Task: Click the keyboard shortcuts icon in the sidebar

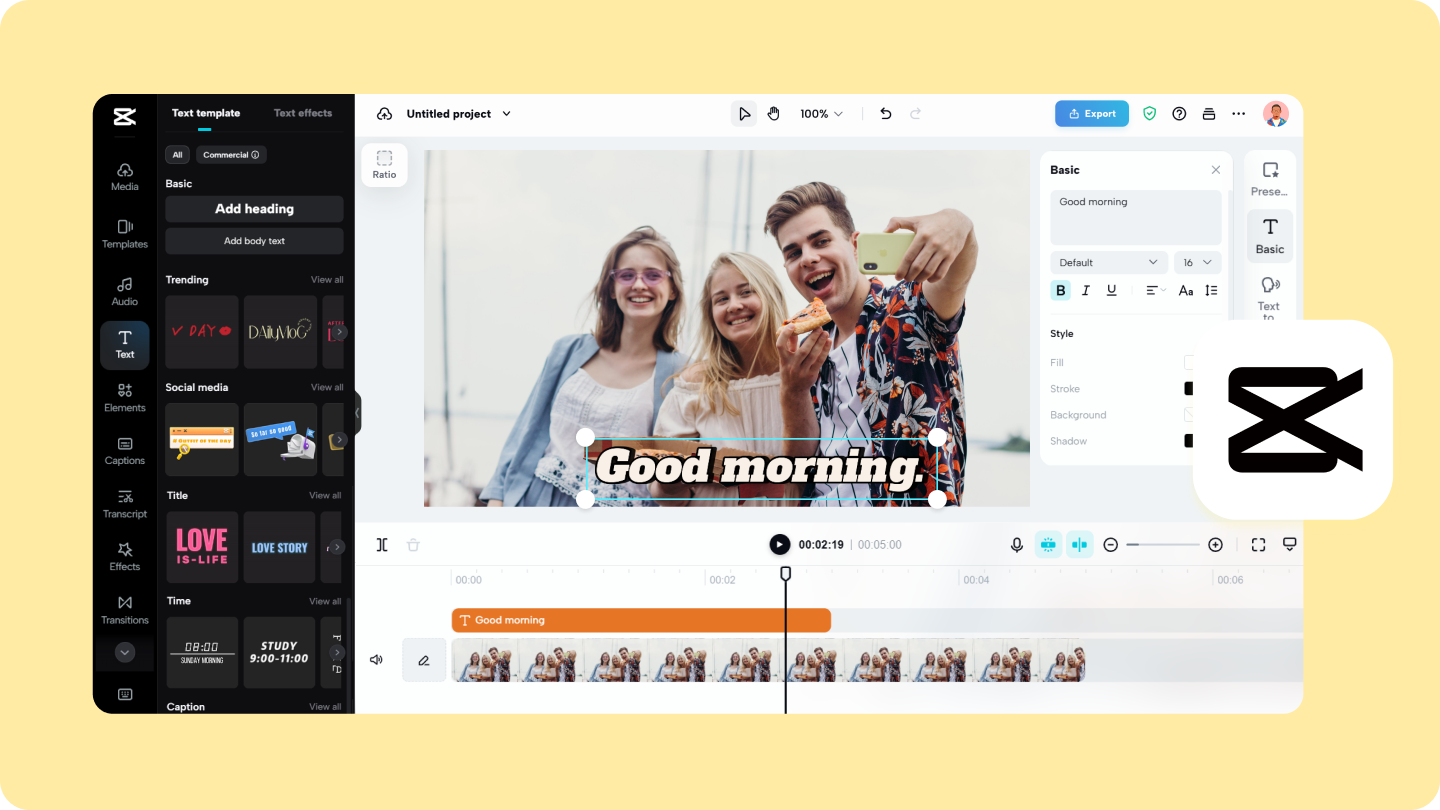Action: (125, 694)
